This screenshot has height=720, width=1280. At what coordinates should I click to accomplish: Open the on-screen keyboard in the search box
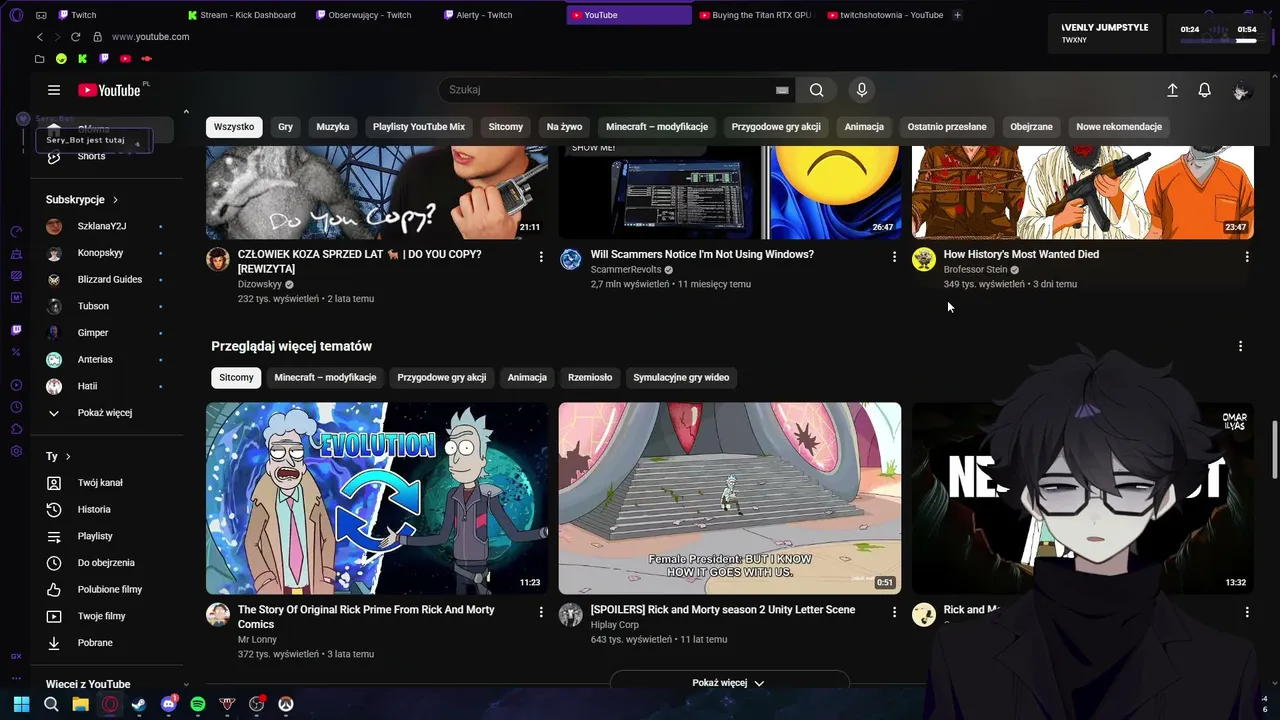(x=782, y=90)
